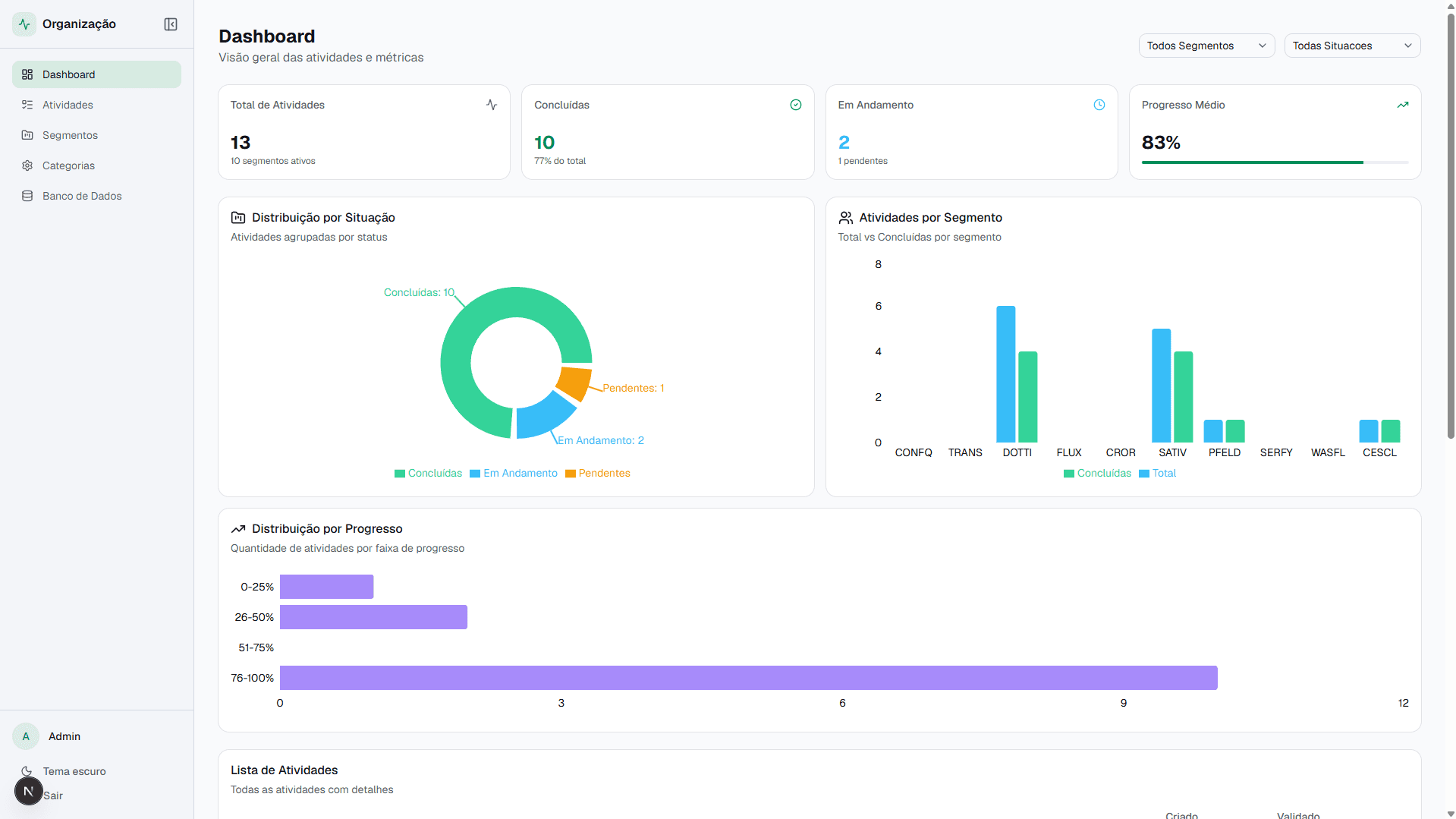Click the Concluídas checkmark icon
Viewport: 1456px width, 819px height.
click(x=796, y=105)
